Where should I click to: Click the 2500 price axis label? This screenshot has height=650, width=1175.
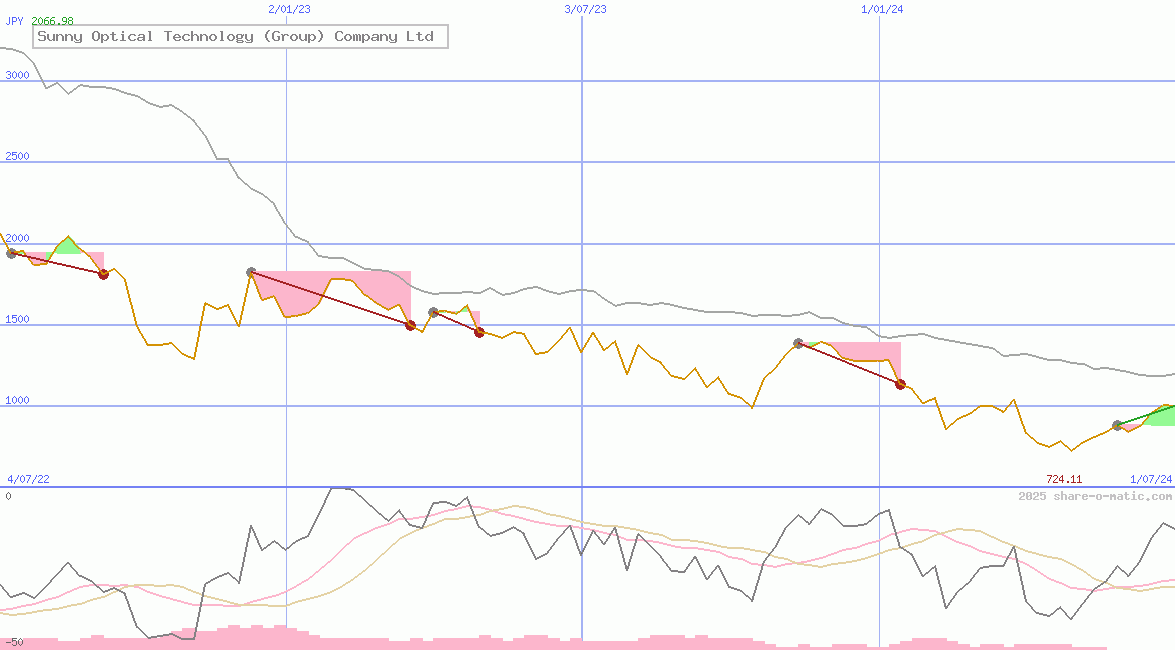17,156
